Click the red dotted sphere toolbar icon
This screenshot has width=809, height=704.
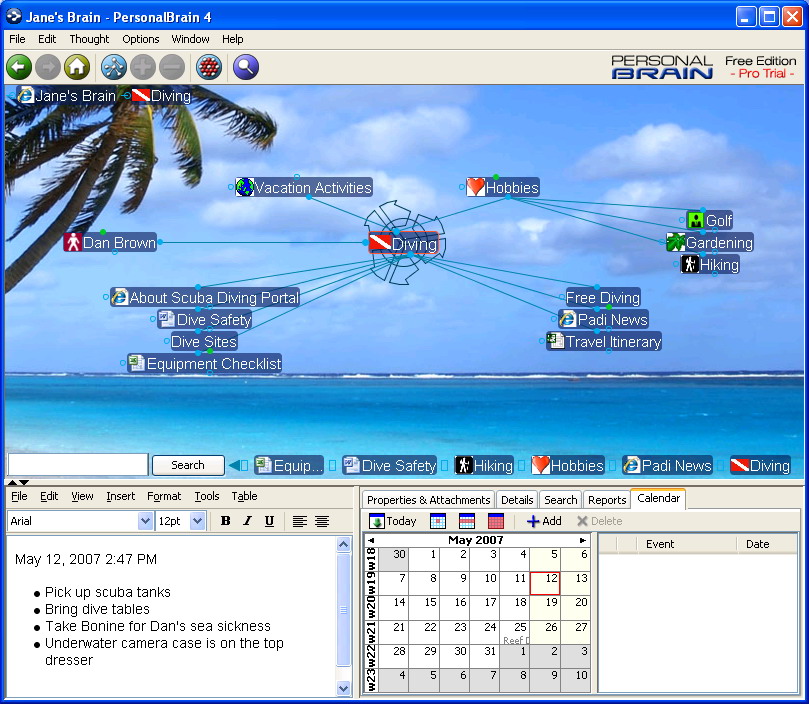click(x=209, y=67)
